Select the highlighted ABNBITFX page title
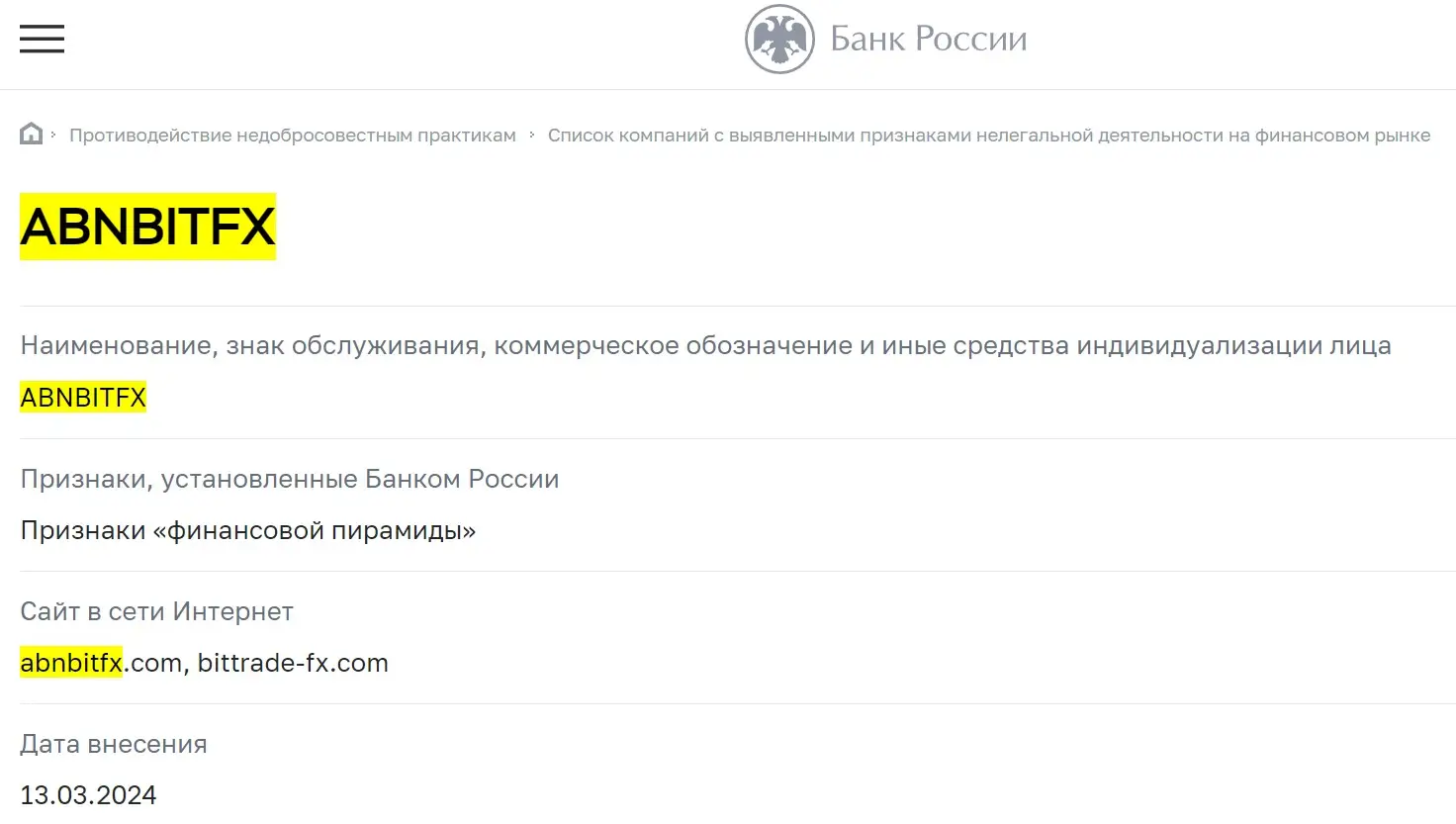The width and height of the screenshot is (1456, 824). point(147,226)
